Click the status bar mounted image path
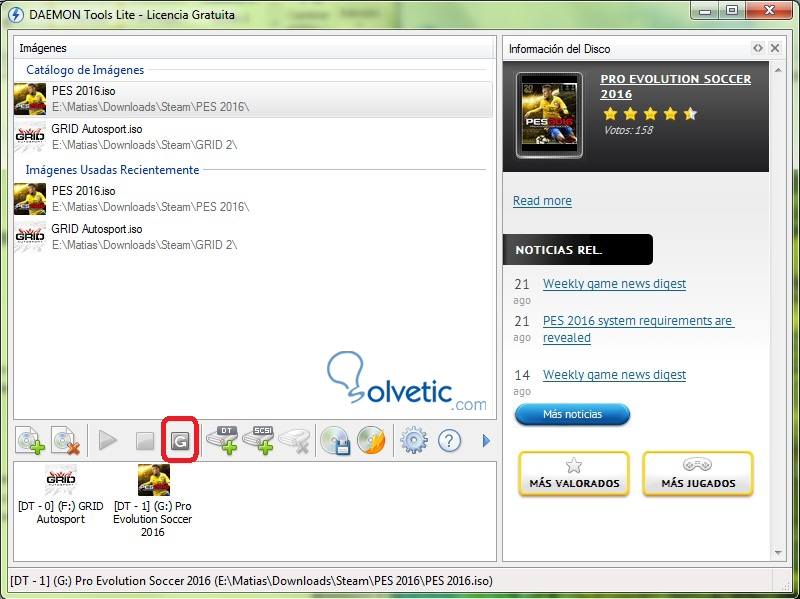800x599 pixels. click(x=252, y=581)
